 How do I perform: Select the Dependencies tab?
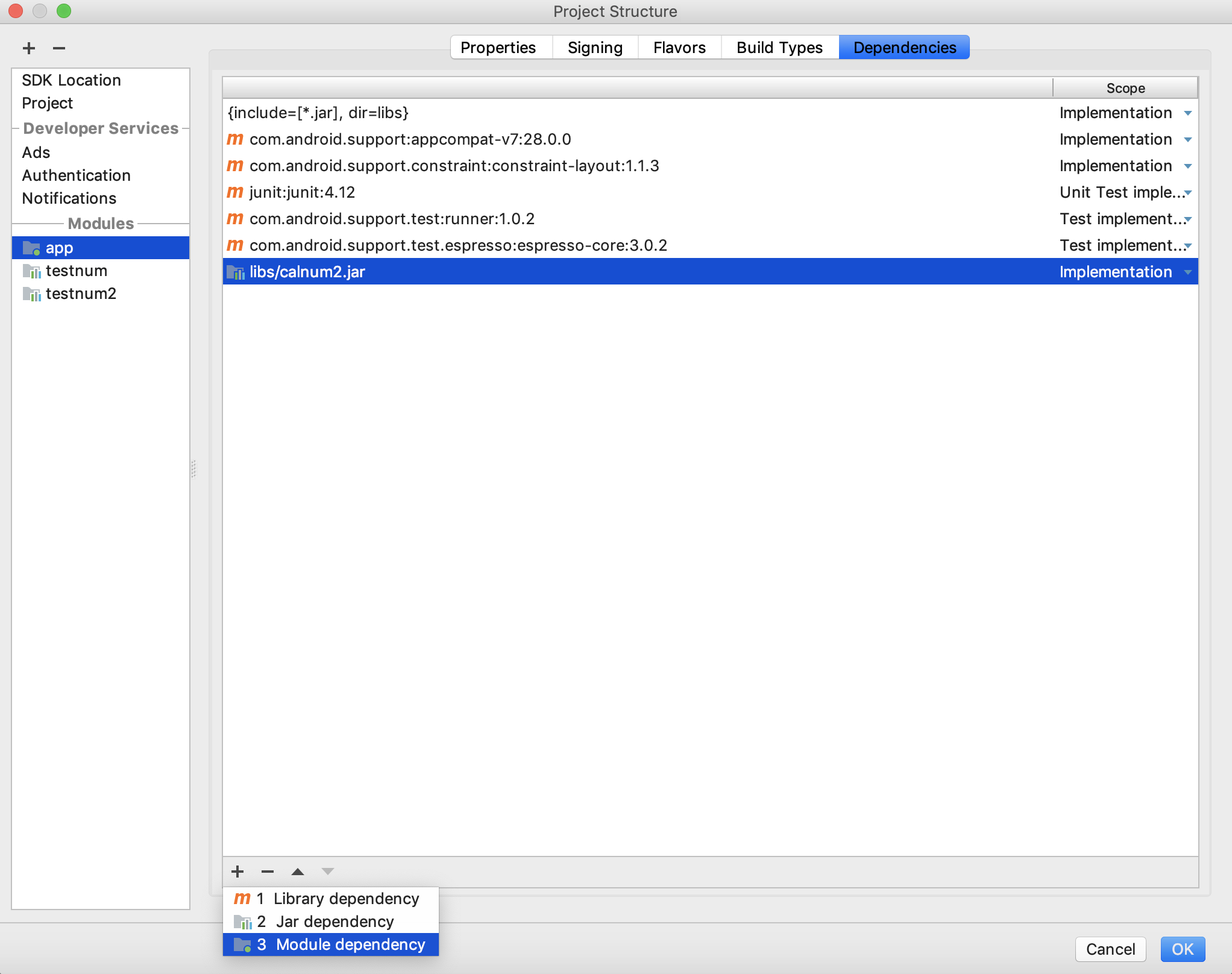pos(904,48)
